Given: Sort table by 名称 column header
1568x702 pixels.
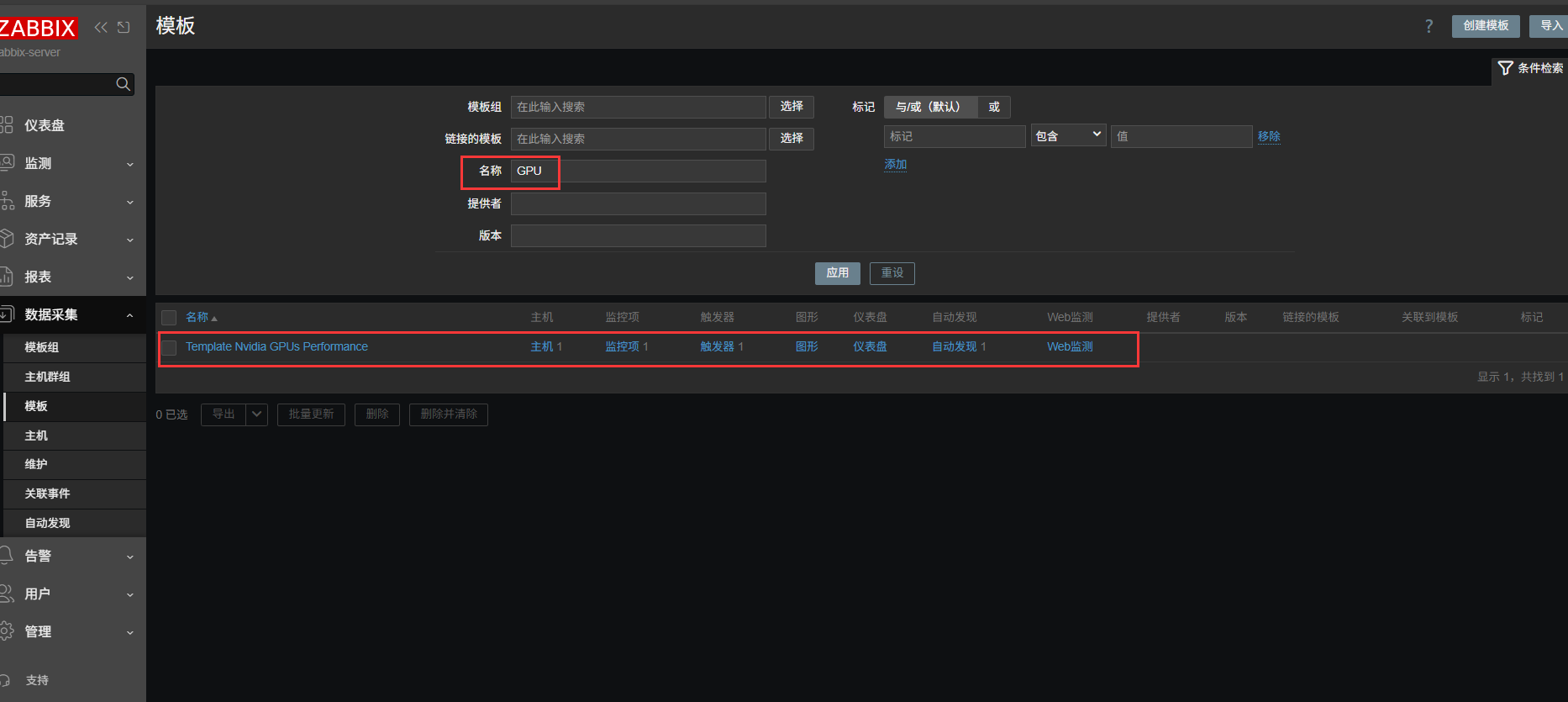Looking at the screenshot, I should click(197, 317).
